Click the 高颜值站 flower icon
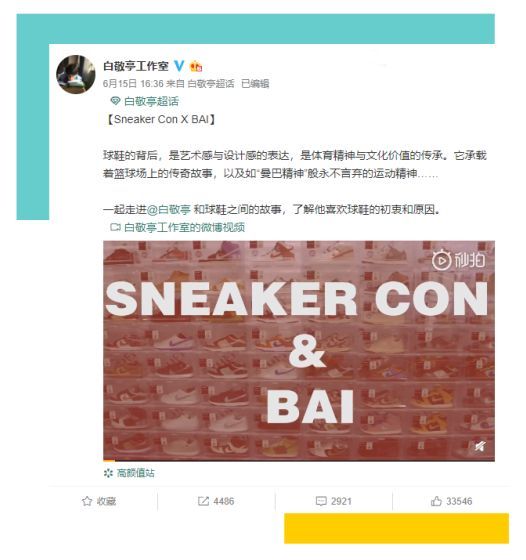This screenshot has width=526, height=560. 108,473
